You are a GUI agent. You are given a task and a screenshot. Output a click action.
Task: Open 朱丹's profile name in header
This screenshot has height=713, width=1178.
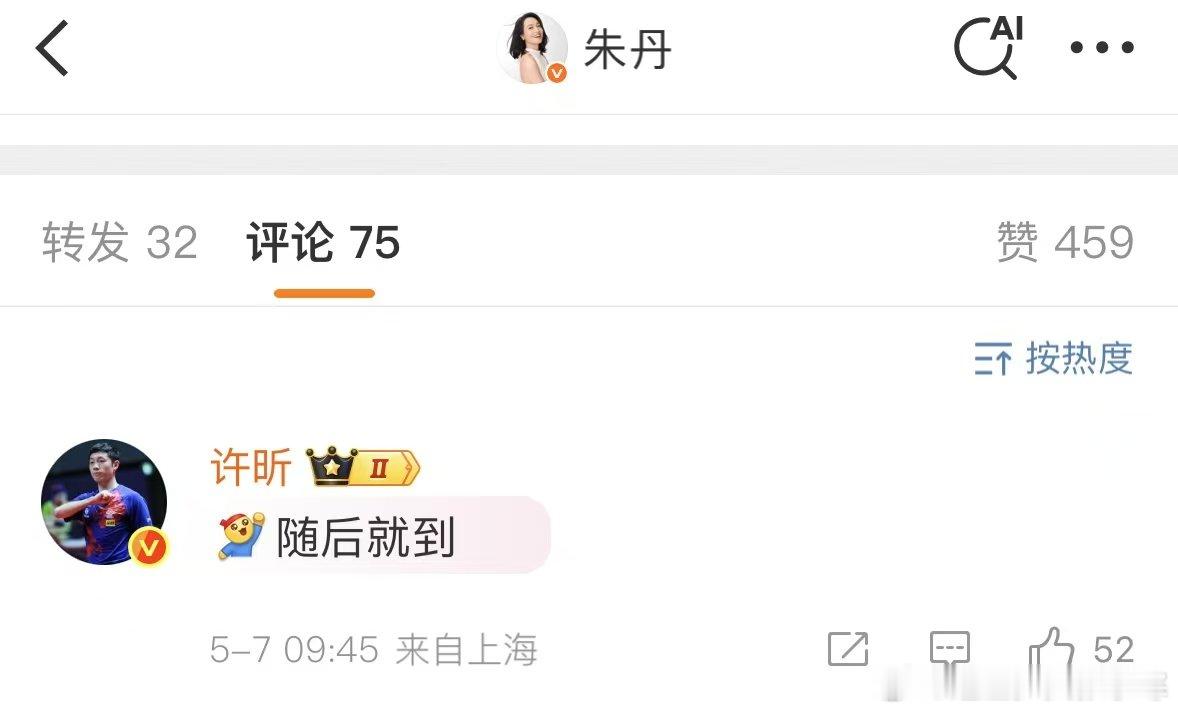point(627,49)
